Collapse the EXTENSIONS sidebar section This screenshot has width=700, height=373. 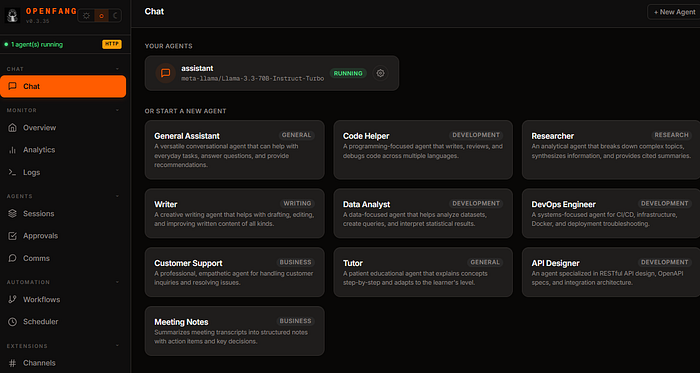pyautogui.click(x=117, y=346)
